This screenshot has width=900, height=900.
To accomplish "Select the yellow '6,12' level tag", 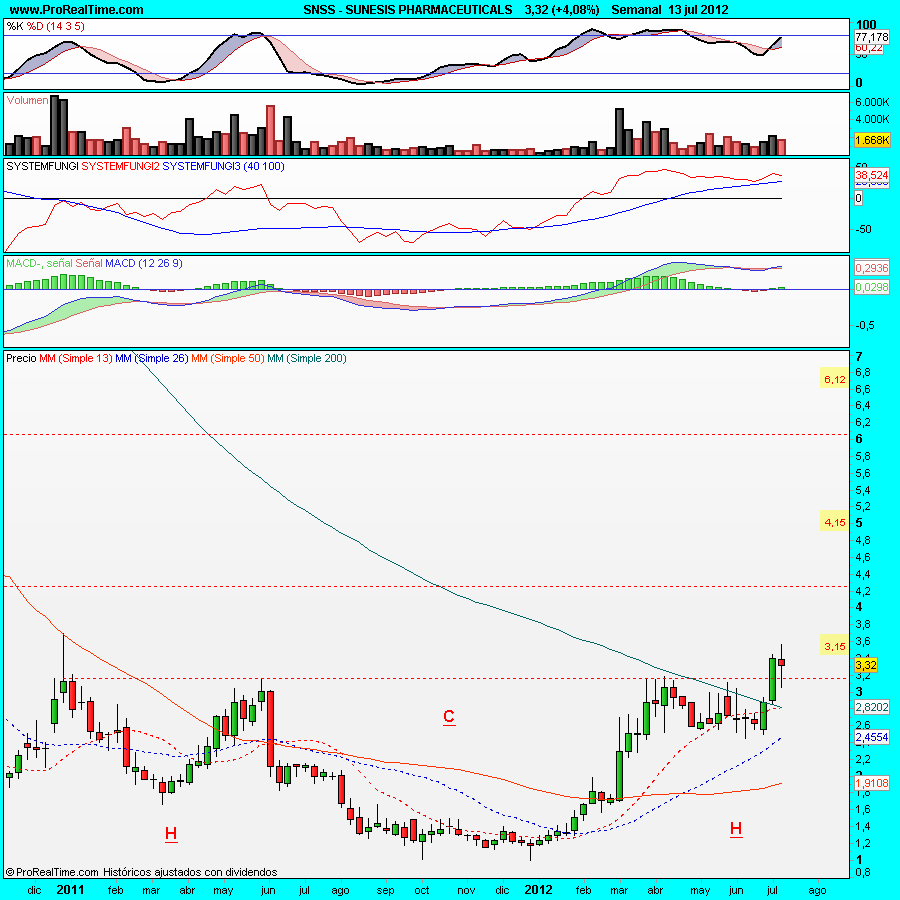I will click(835, 379).
